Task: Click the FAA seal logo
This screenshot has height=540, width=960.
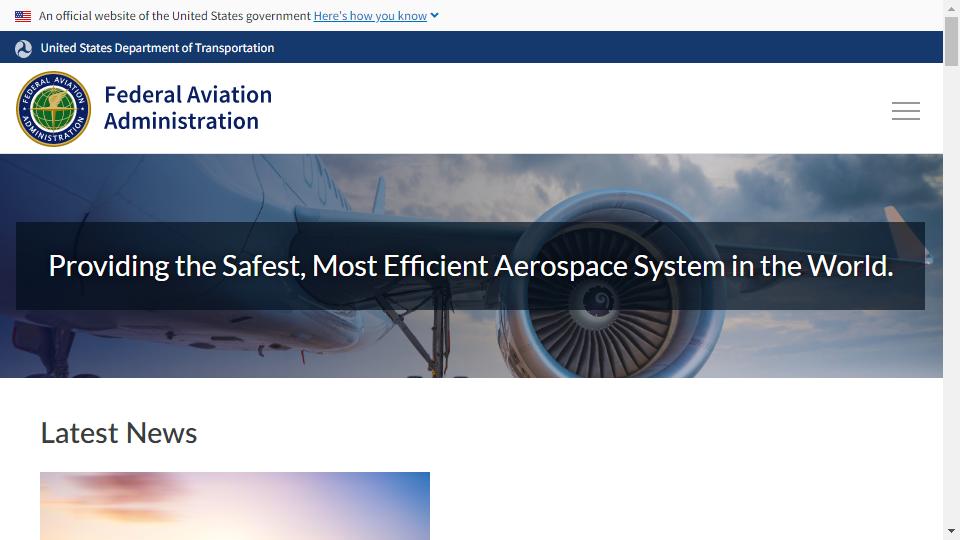Action: coord(53,109)
